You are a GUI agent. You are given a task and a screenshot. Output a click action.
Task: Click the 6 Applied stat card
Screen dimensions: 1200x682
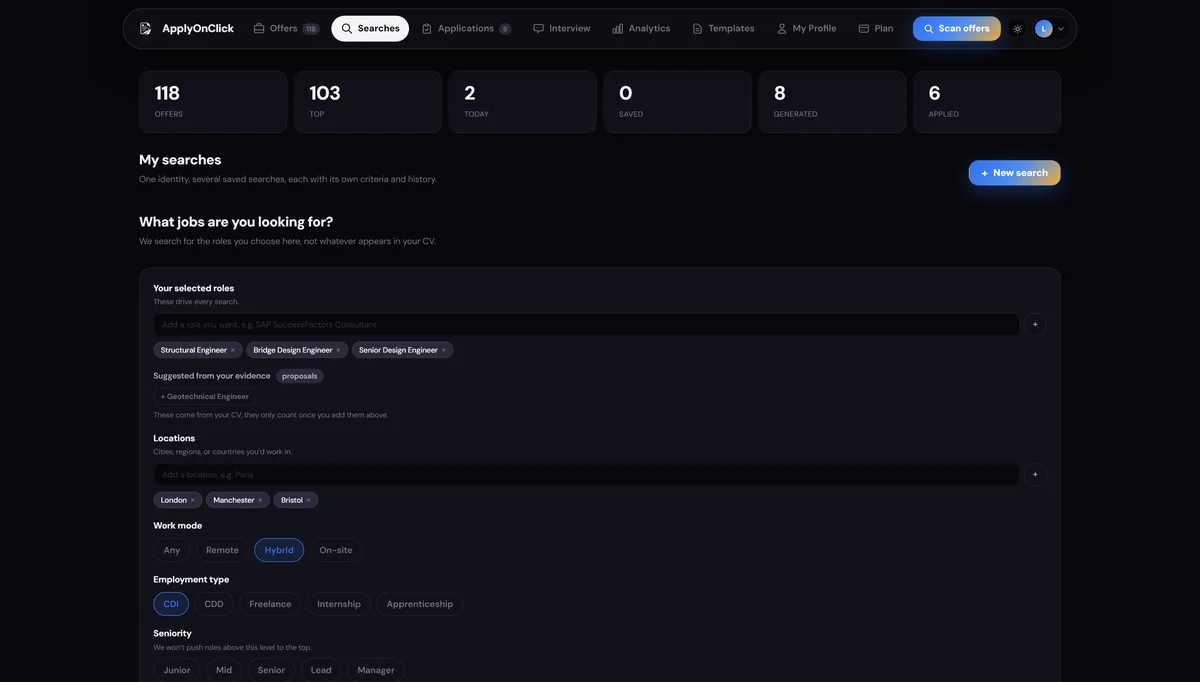987,102
